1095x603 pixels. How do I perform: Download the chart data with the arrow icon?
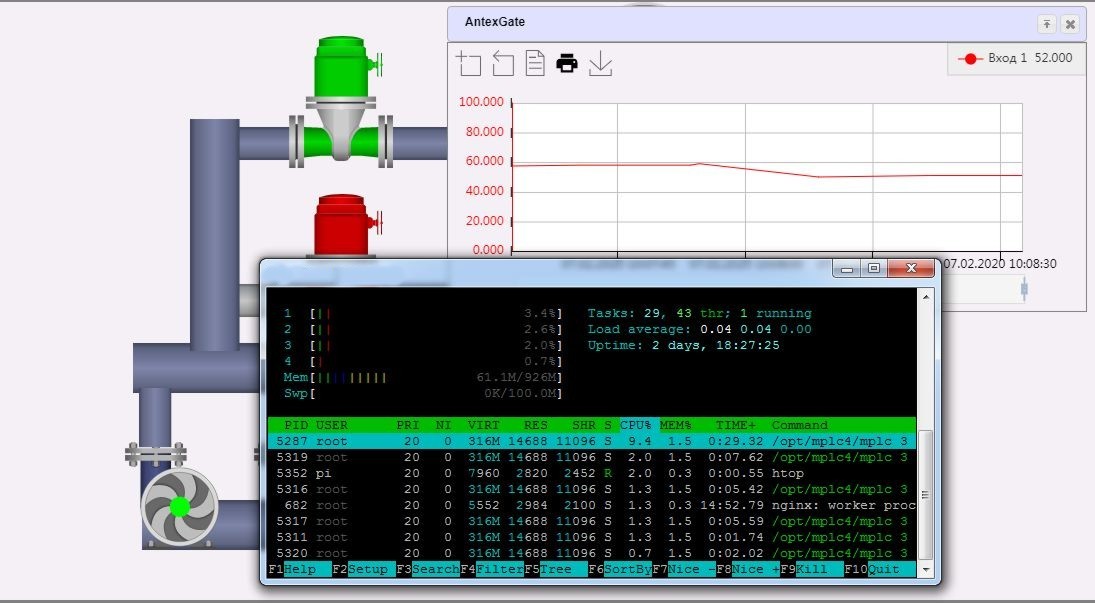pyautogui.click(x=600, y=64)
